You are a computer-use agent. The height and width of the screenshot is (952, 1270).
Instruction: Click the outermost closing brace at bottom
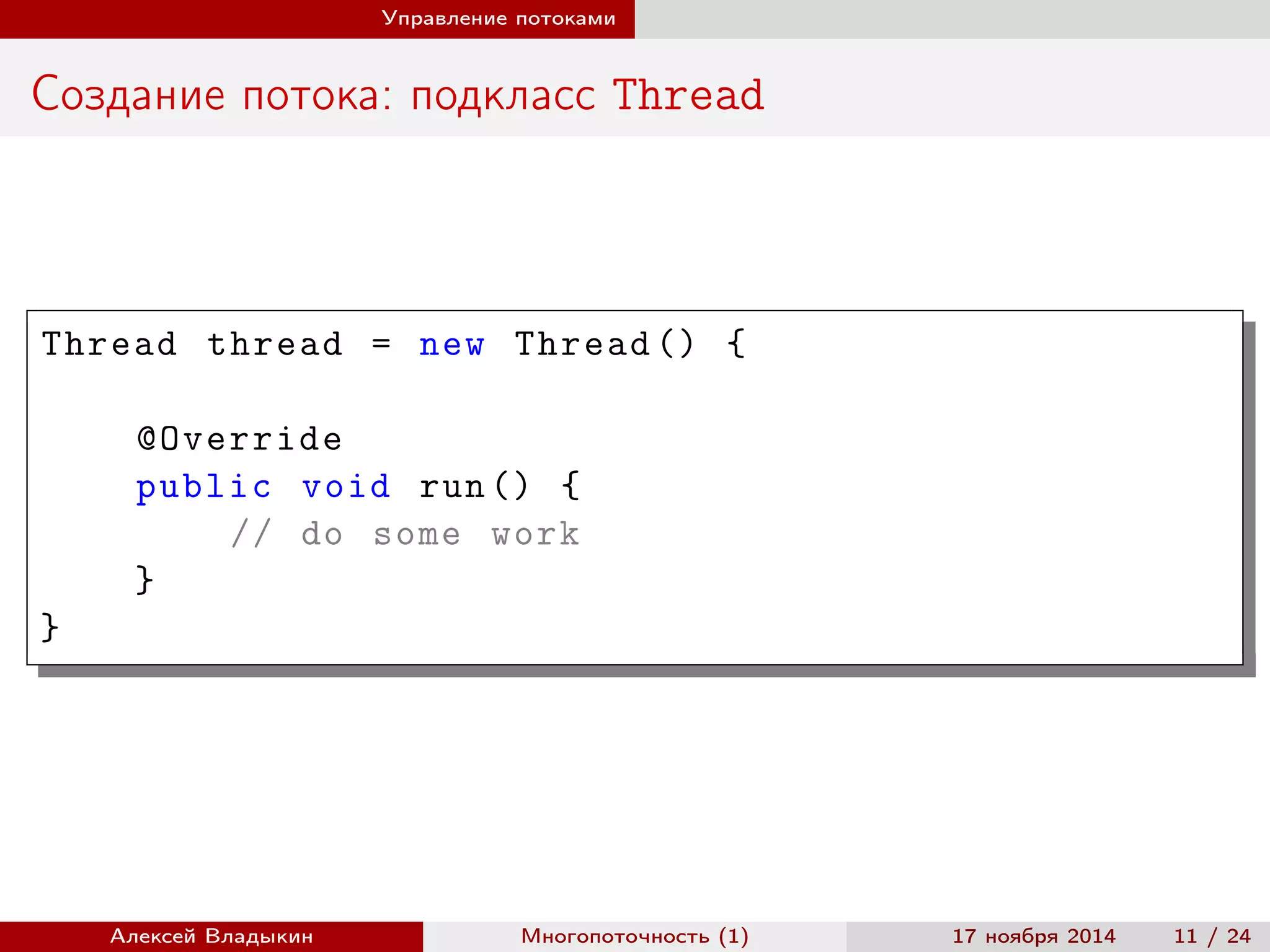[x=50, y=627]
